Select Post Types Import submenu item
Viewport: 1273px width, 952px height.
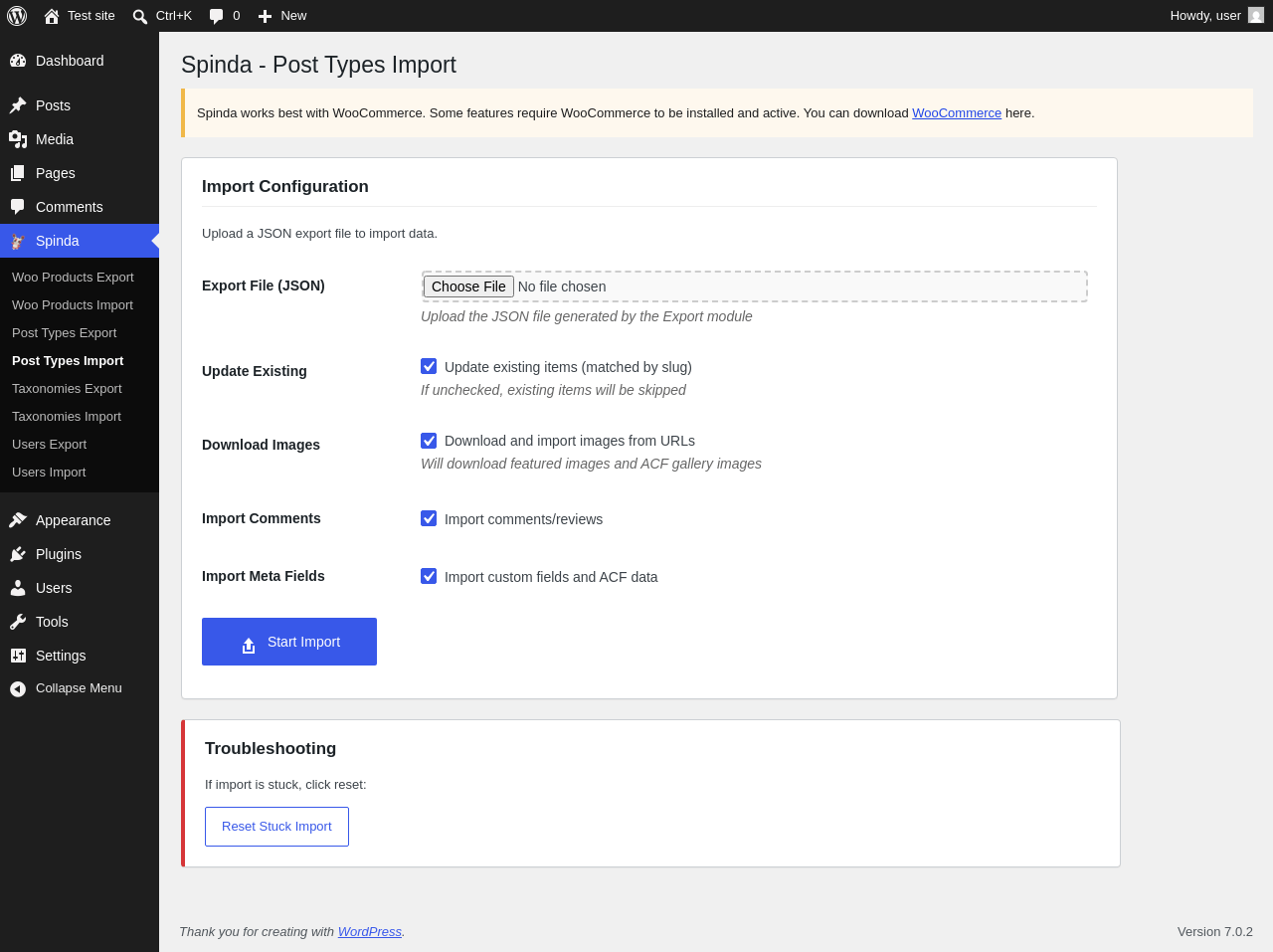(x=68, y=361)
